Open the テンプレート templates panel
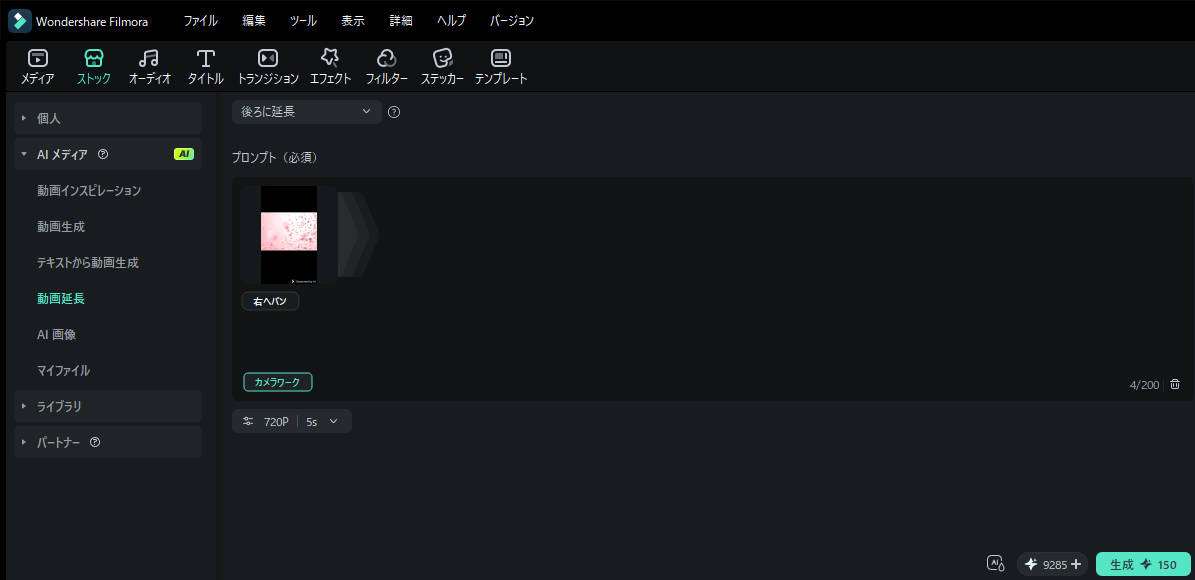1195x580 pixels. tap(501, 66)
